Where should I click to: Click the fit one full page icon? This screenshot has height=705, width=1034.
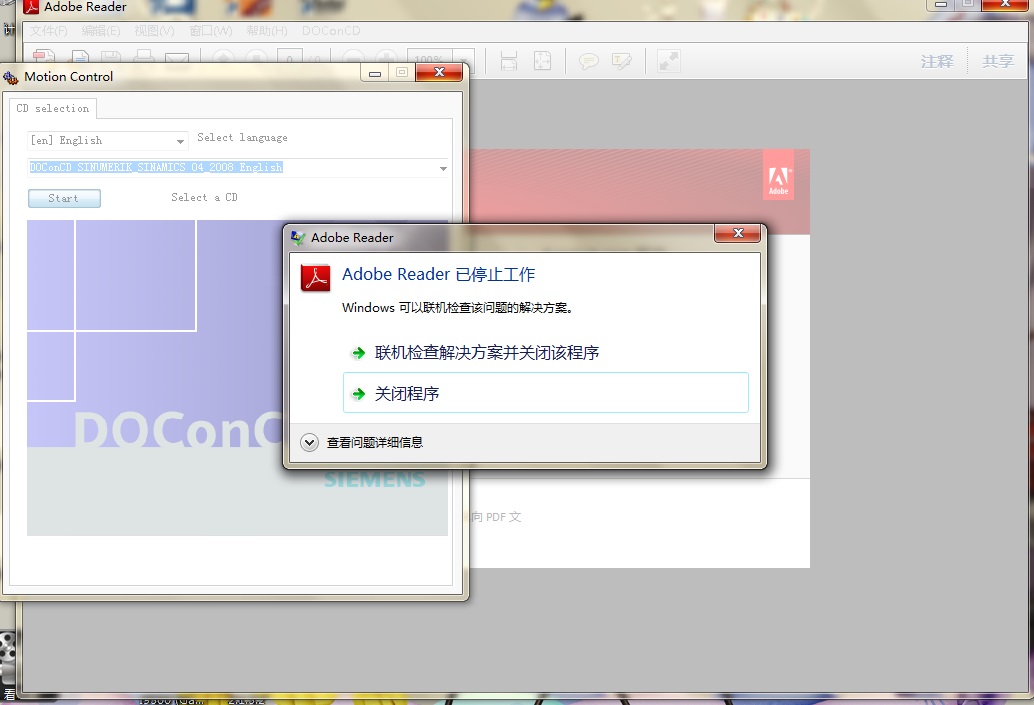point(542,61)
